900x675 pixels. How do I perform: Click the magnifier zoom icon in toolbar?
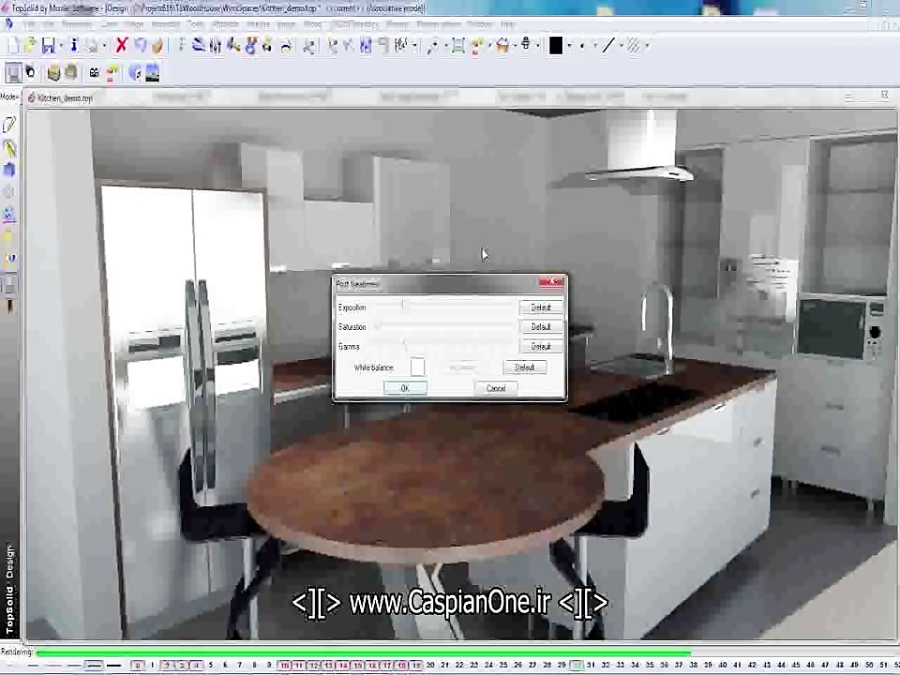coord(433,45)
